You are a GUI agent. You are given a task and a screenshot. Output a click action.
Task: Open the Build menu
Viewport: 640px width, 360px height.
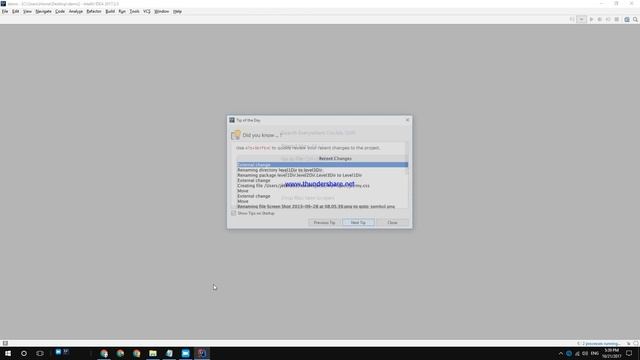point(110,11)
